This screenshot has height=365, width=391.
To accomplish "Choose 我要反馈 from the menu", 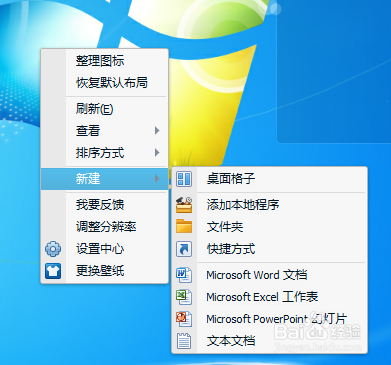I will (104, 205).
